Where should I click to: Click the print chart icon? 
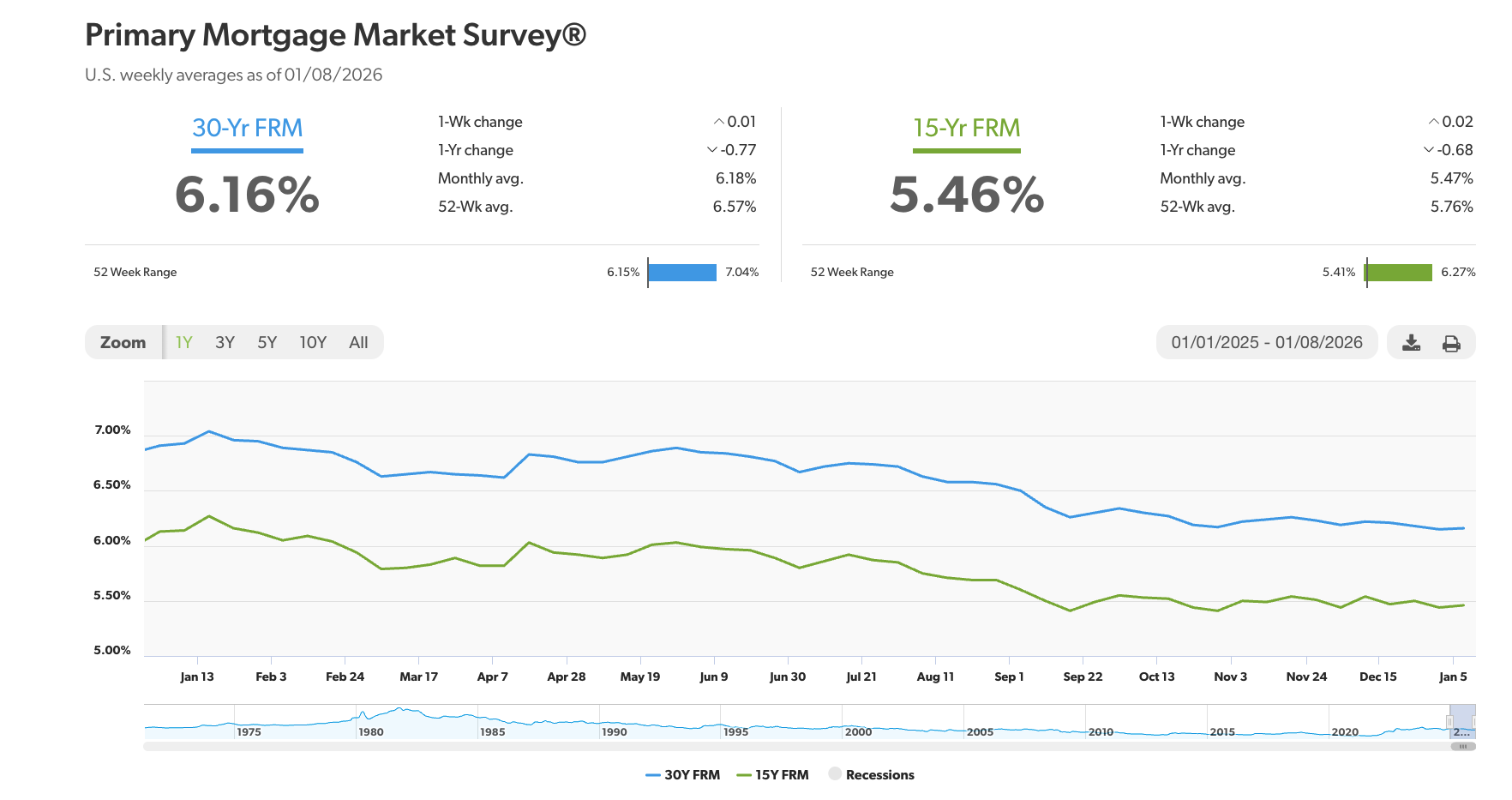tap(1452, 342)
